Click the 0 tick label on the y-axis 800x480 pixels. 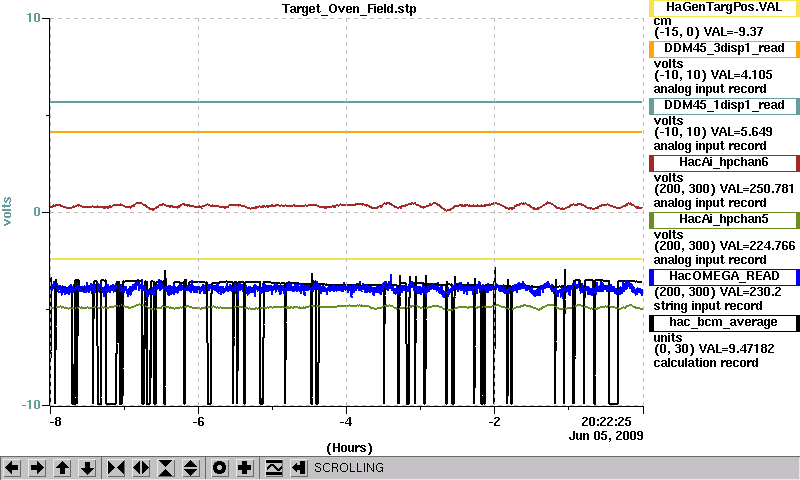[37, 212]
